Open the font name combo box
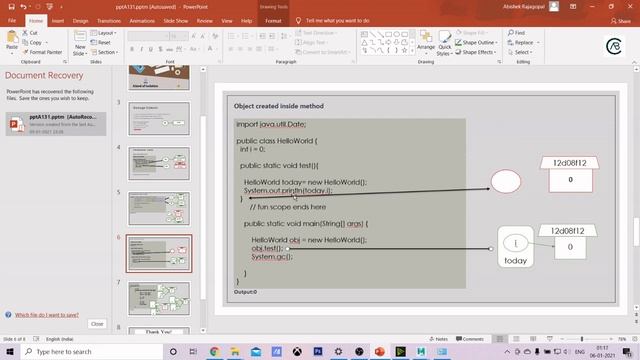 (x=148, y=36)
